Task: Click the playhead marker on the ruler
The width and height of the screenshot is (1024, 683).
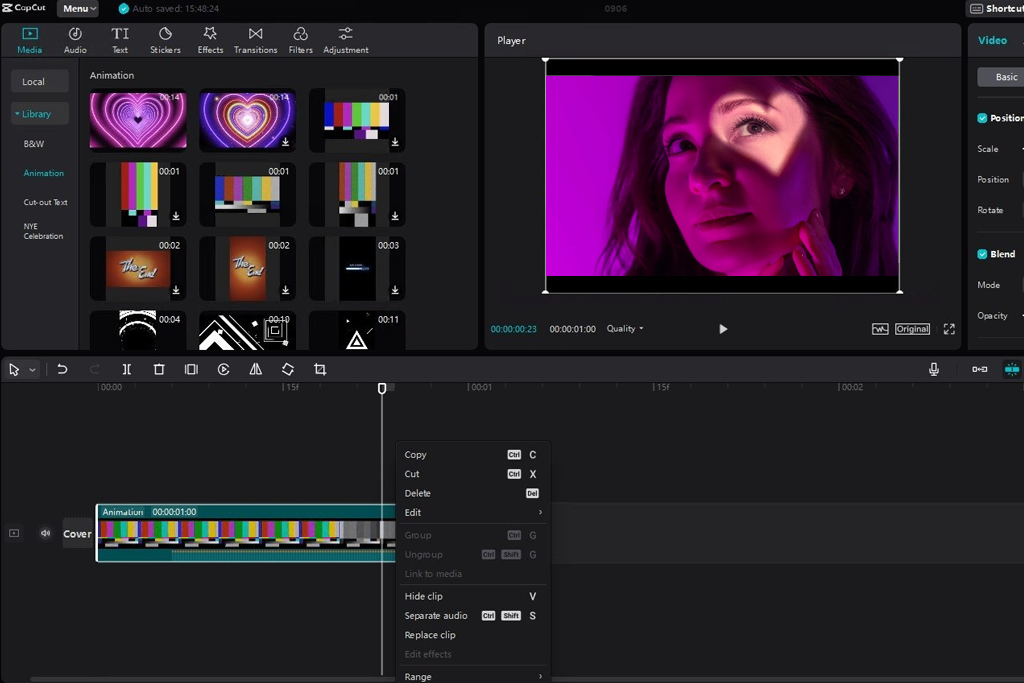Action: click(382, 389)
